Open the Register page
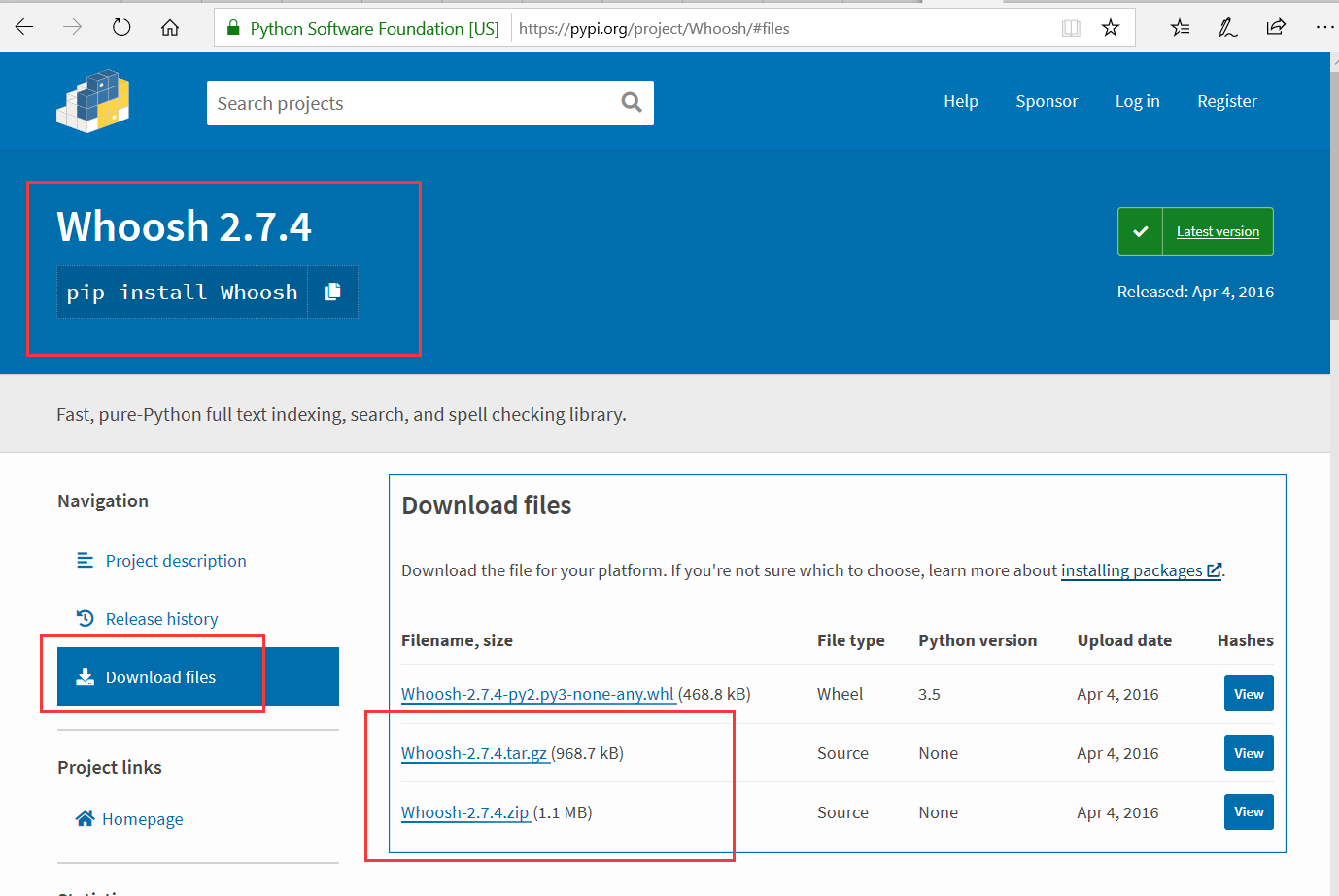Screen dimensions: 1339x896 pos(1226,101)
